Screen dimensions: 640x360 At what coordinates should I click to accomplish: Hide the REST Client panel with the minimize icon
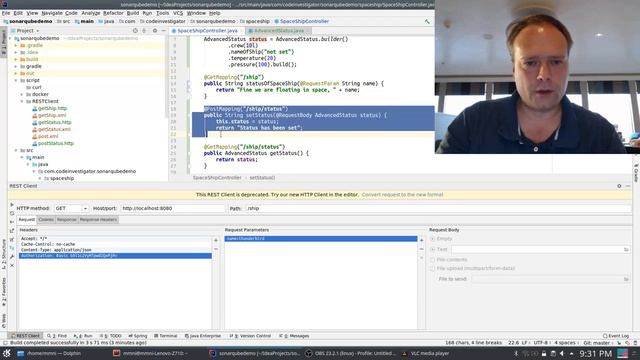click(x=628, y=186)
